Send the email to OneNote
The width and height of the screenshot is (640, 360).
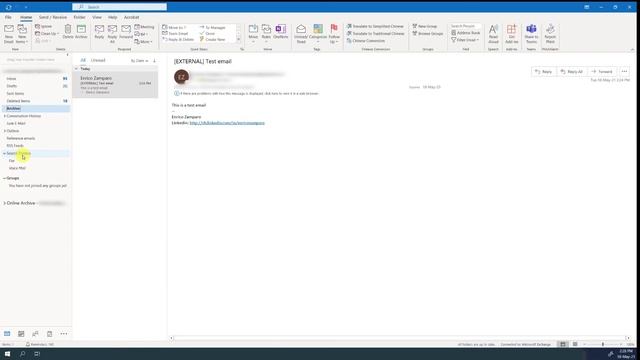[281, 32]
